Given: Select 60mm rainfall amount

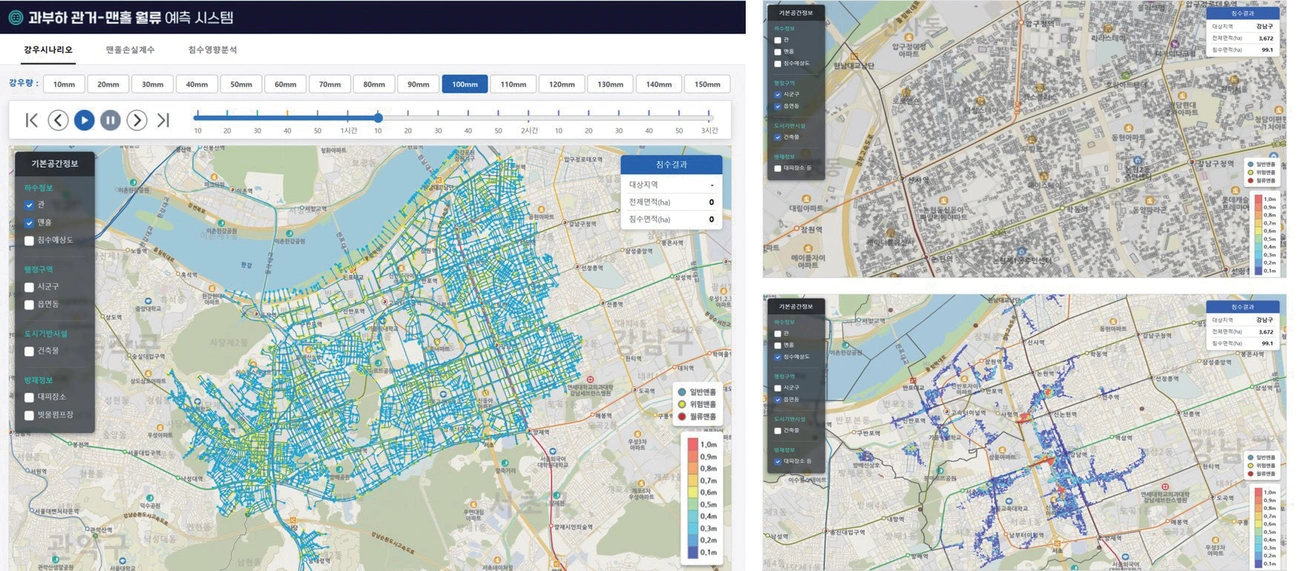Looking at the screenshot, I should click(285, 84).
